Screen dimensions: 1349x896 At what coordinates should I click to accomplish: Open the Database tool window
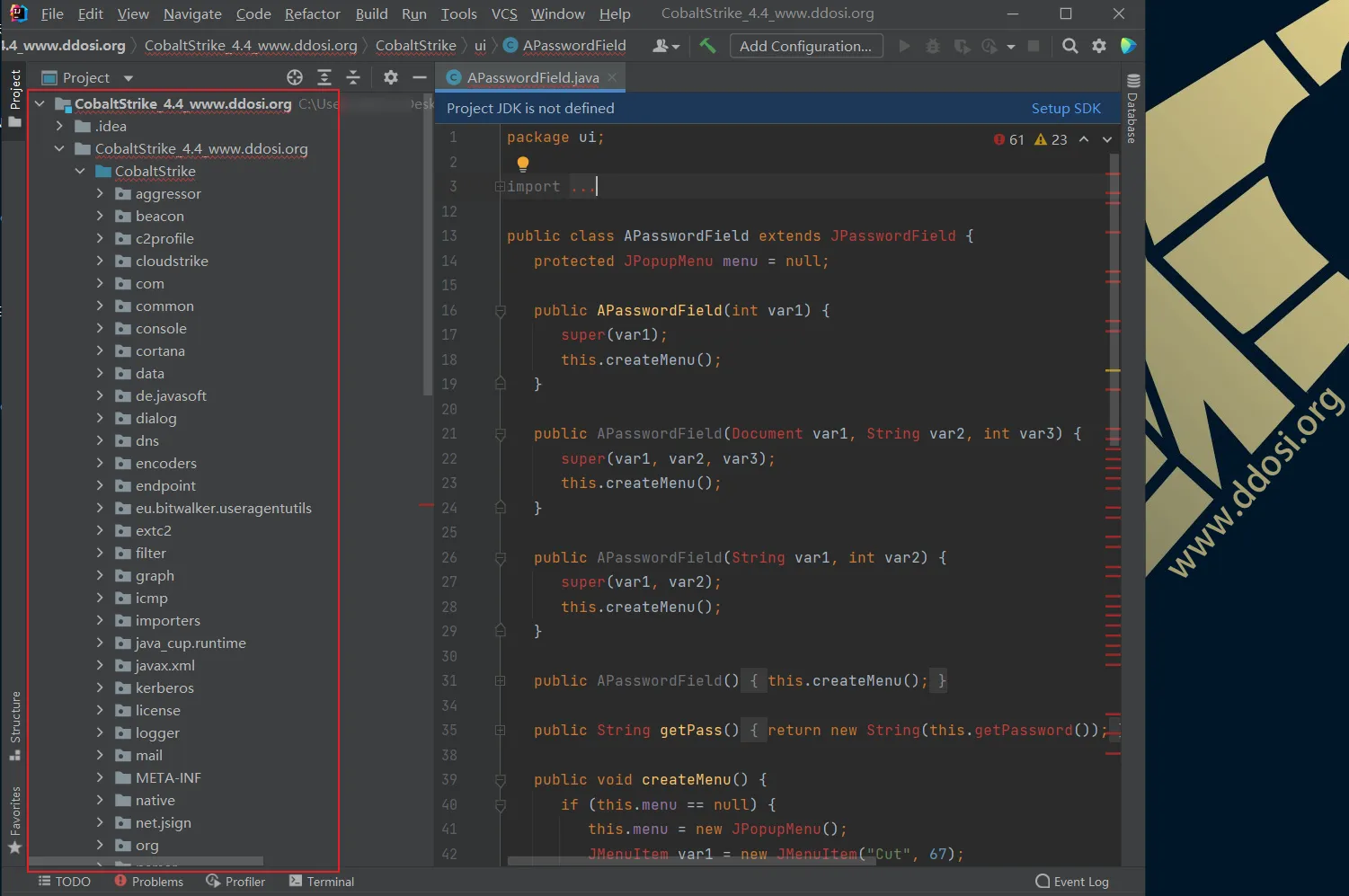[1132, 109]
